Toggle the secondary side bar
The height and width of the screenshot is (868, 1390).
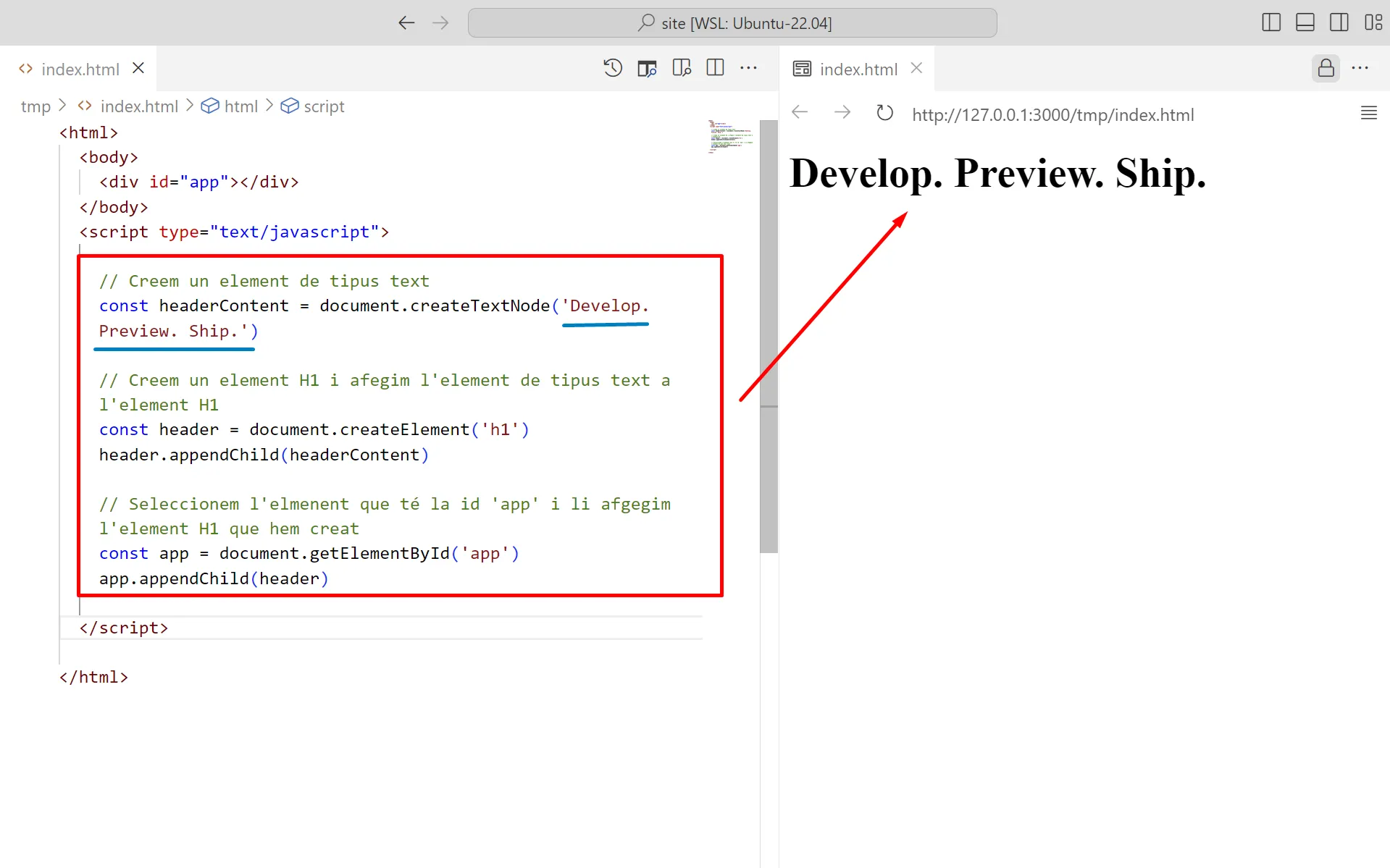coord(1339,22)
